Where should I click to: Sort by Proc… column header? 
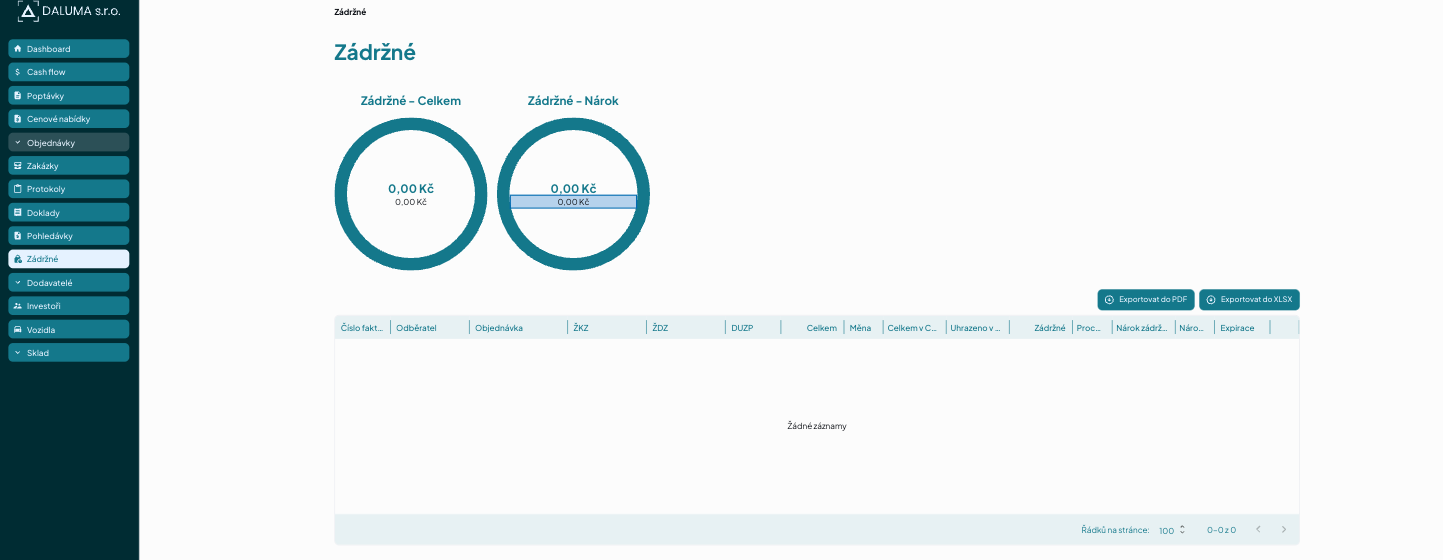pyautogui.click(x=1092, y=328)
